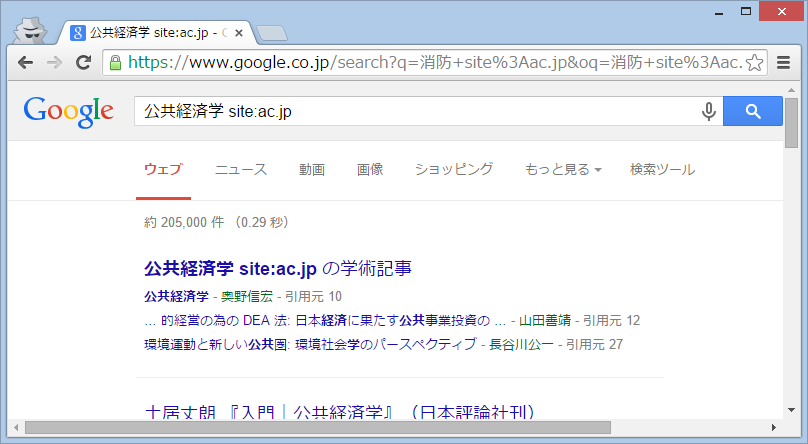
Task: Open the 公共経済学 site:ac.jp の学術記事 link
Action: tap(278, 268)
